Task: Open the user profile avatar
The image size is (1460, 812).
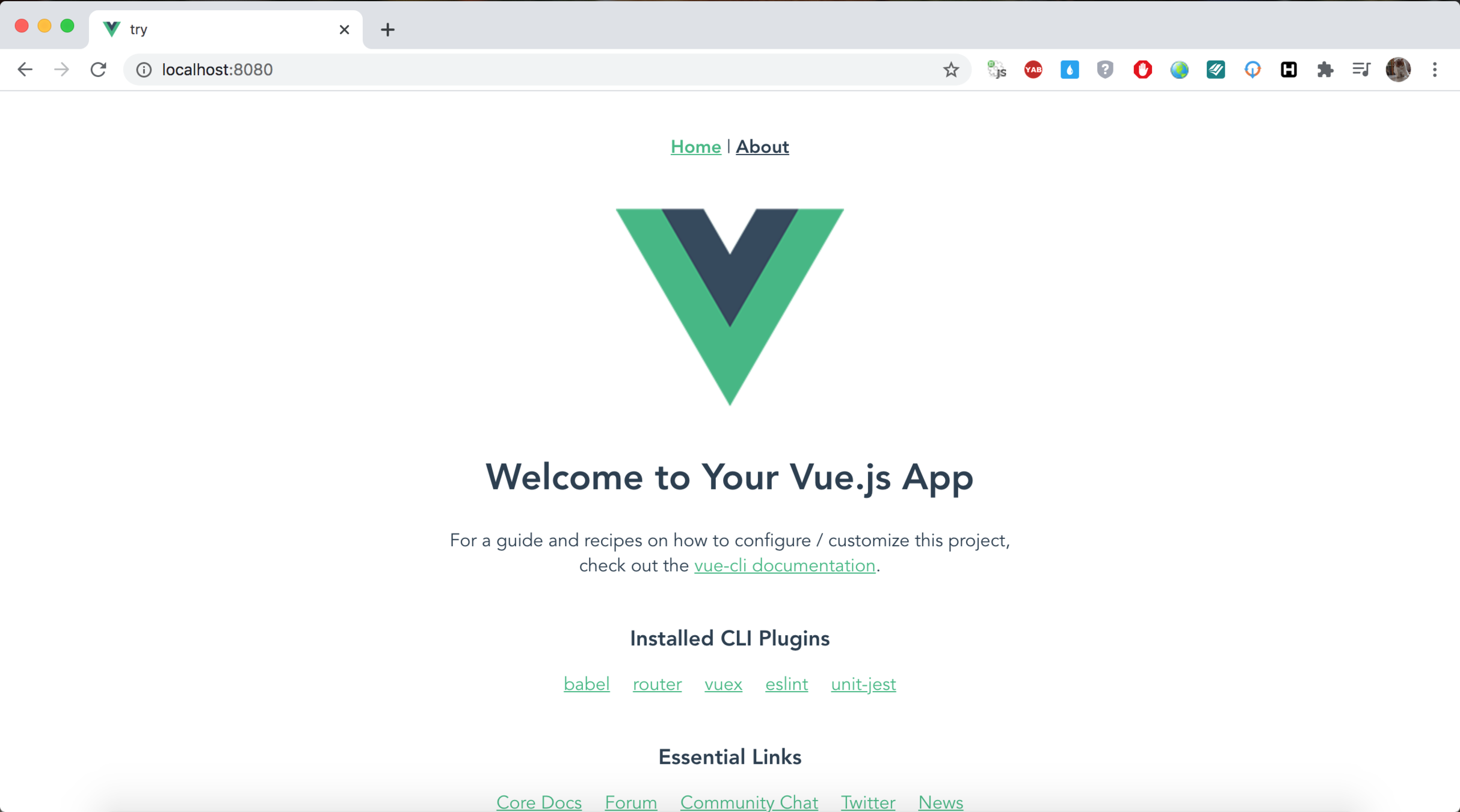Action: click(x=1398, y=70)
